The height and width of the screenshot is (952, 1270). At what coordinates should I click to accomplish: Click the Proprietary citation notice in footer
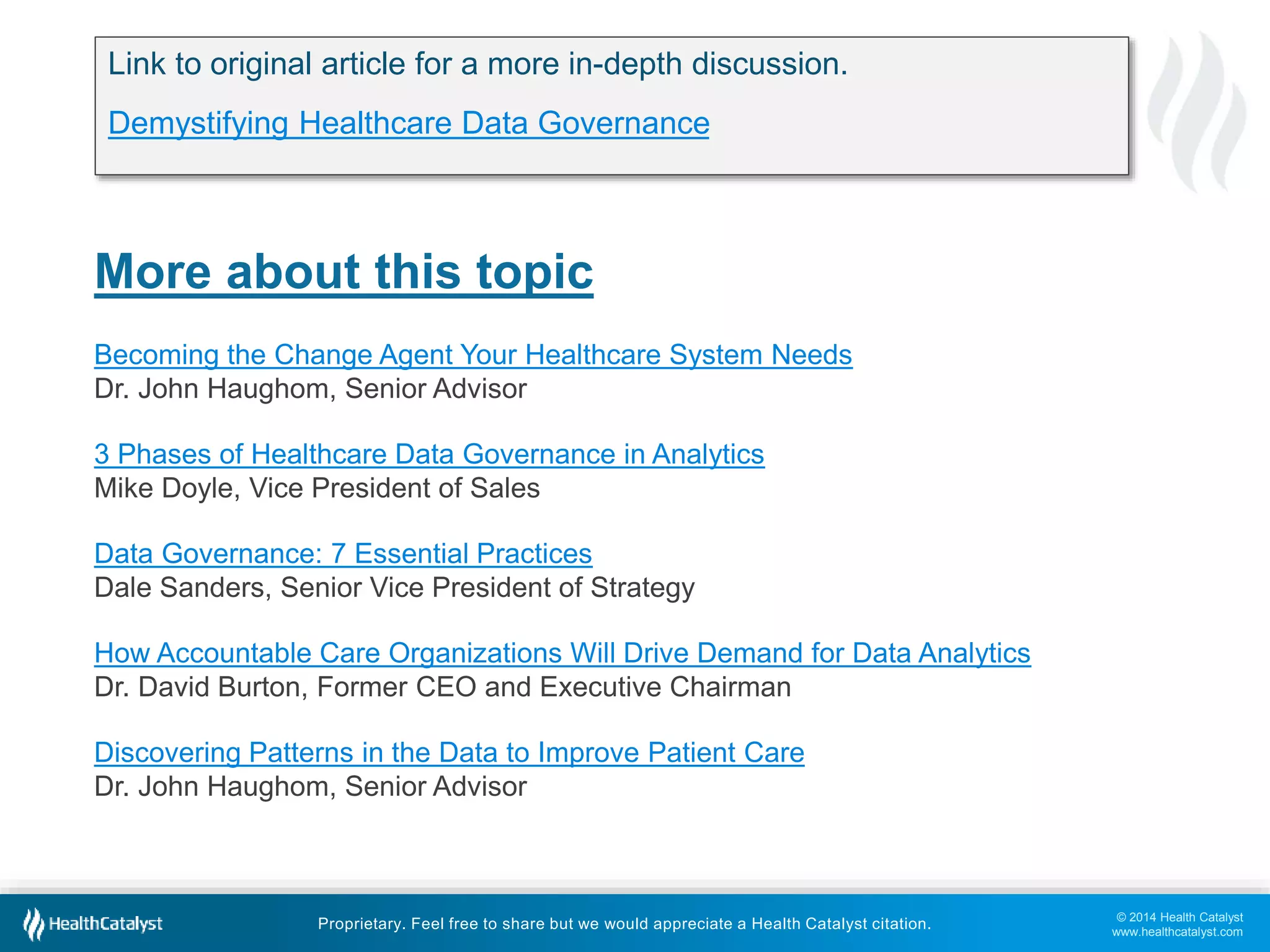pyautogui.click(x=624, y=923)
